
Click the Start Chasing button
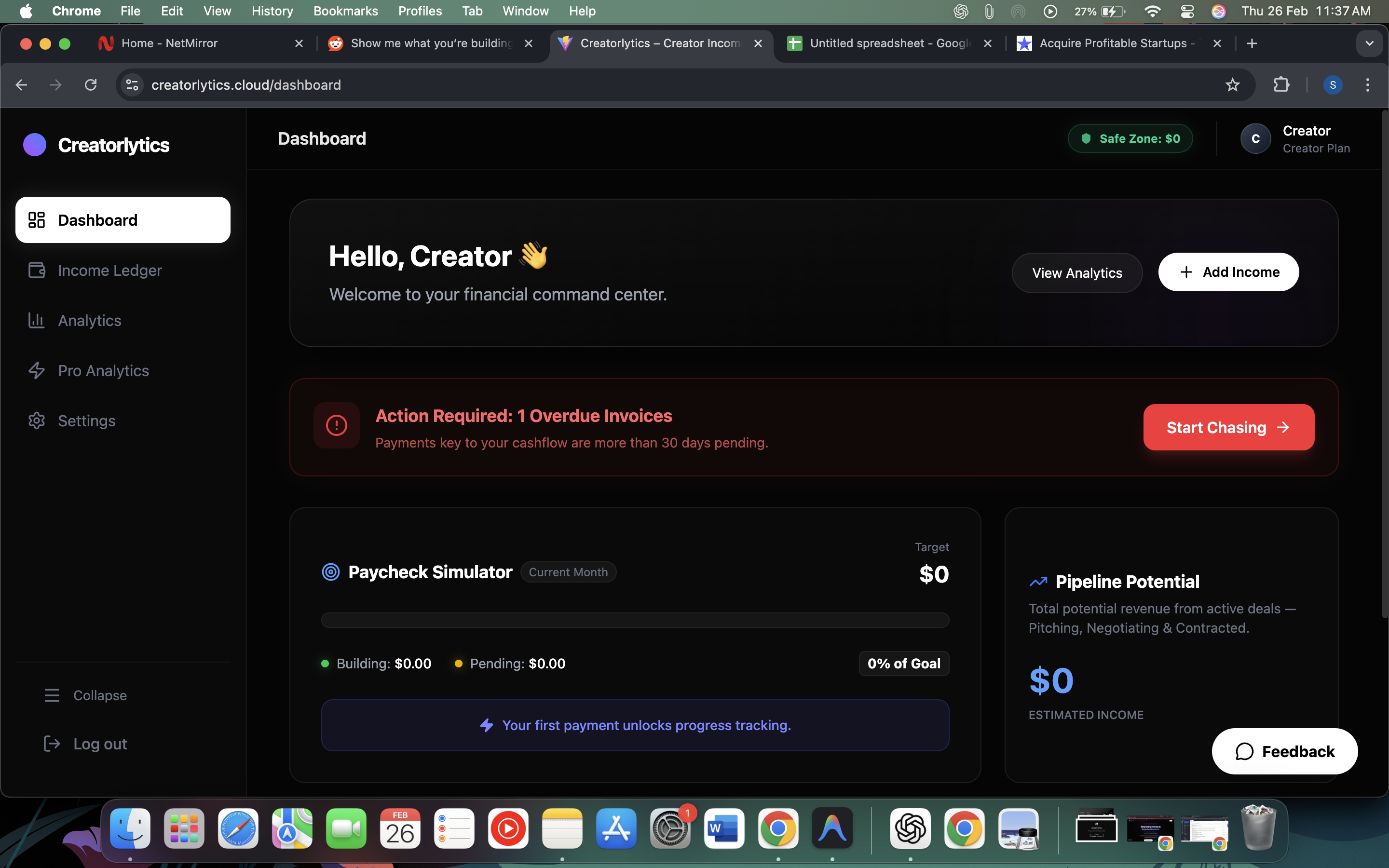click(x=1228, y=427)
